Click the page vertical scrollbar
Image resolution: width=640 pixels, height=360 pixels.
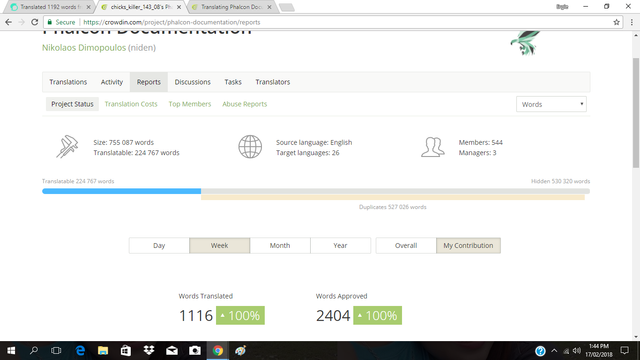click(636, 113)
